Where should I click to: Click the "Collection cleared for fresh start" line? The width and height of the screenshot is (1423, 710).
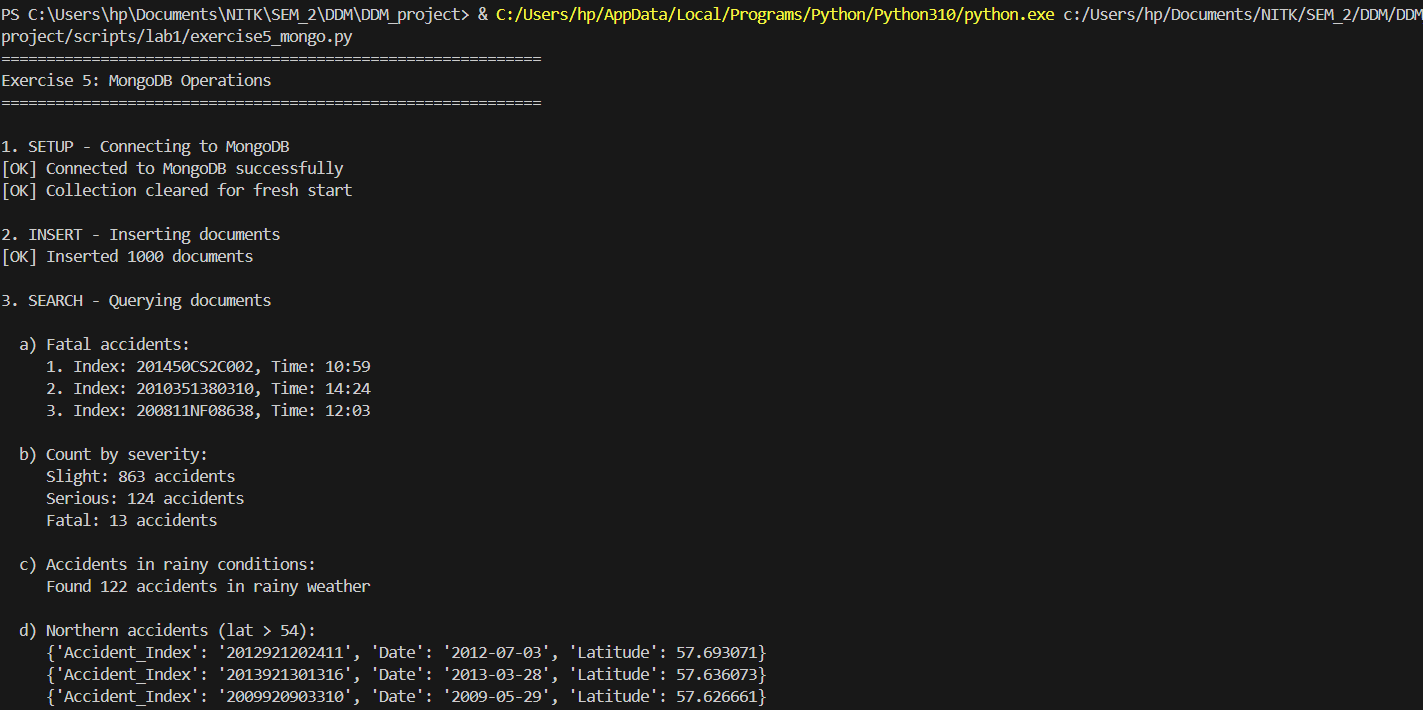198,191
